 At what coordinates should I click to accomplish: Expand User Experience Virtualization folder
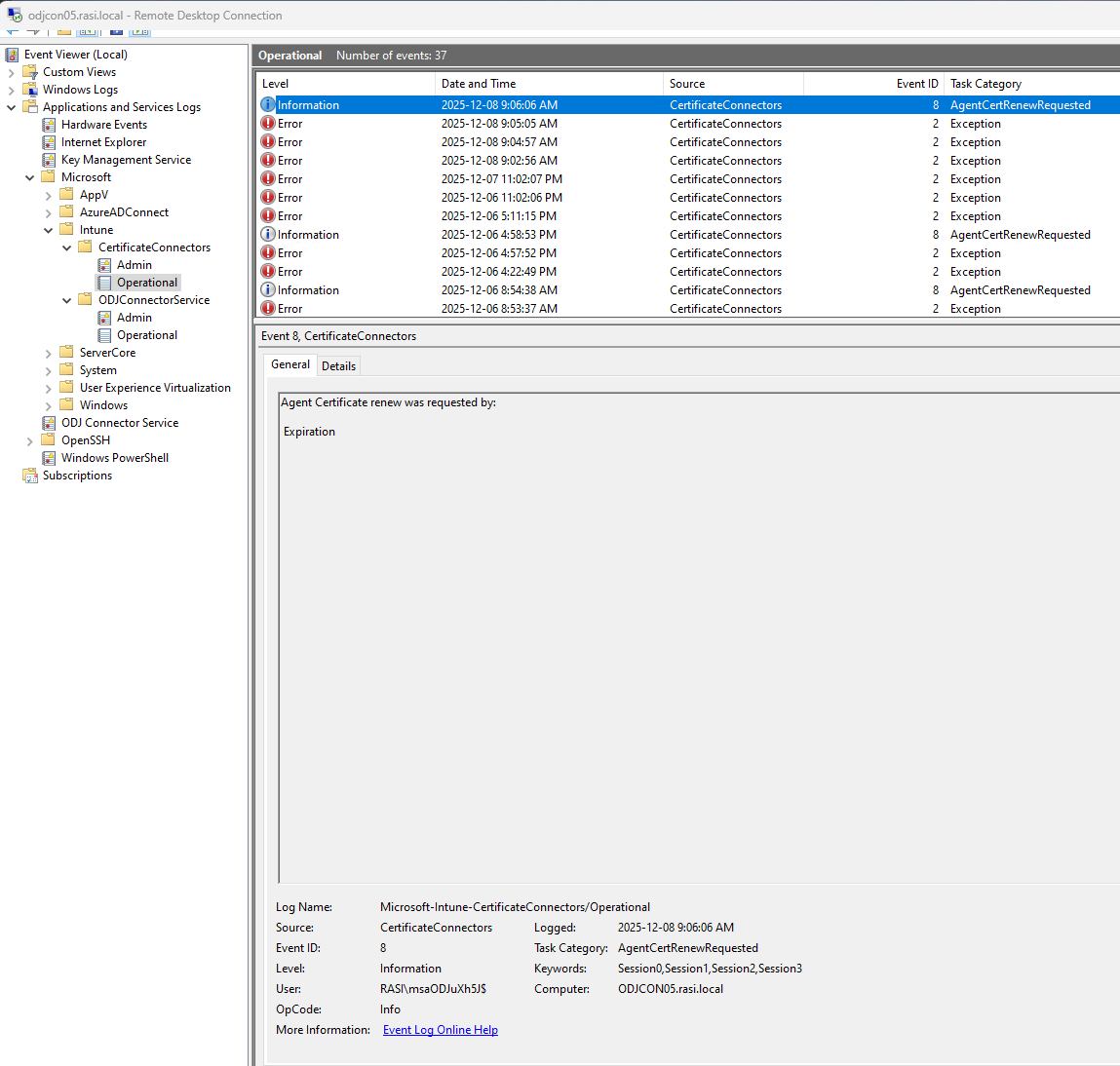pyautogui.click(x=49, y=389)
